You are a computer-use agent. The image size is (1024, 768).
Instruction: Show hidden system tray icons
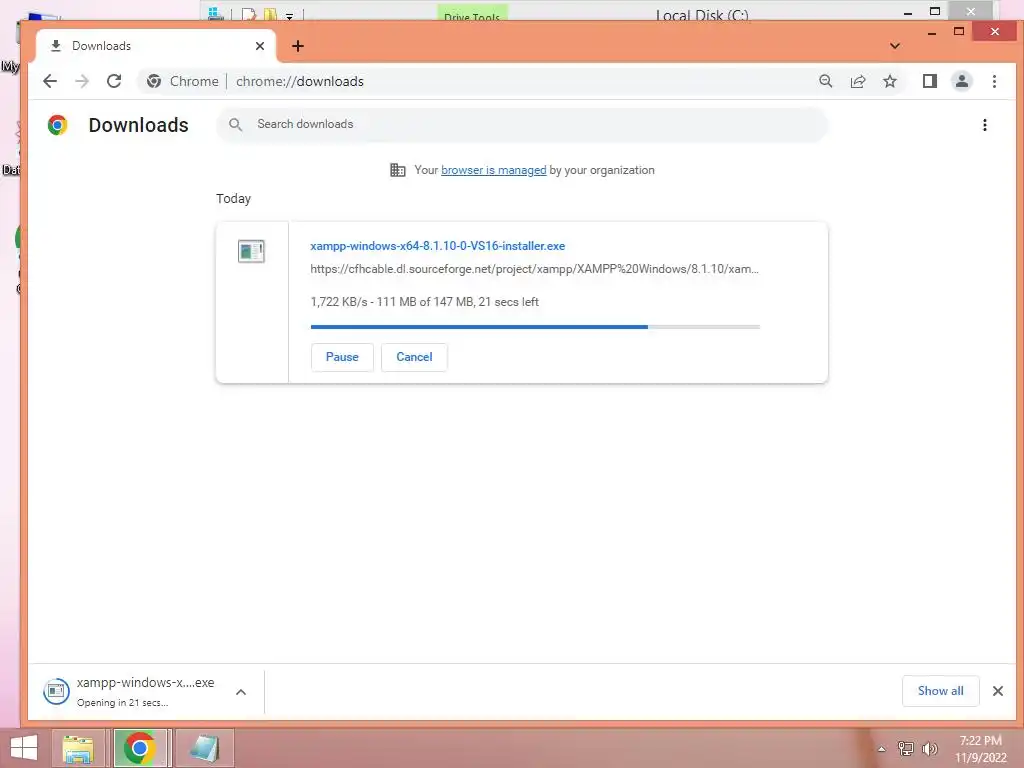[x=882, y=749]
